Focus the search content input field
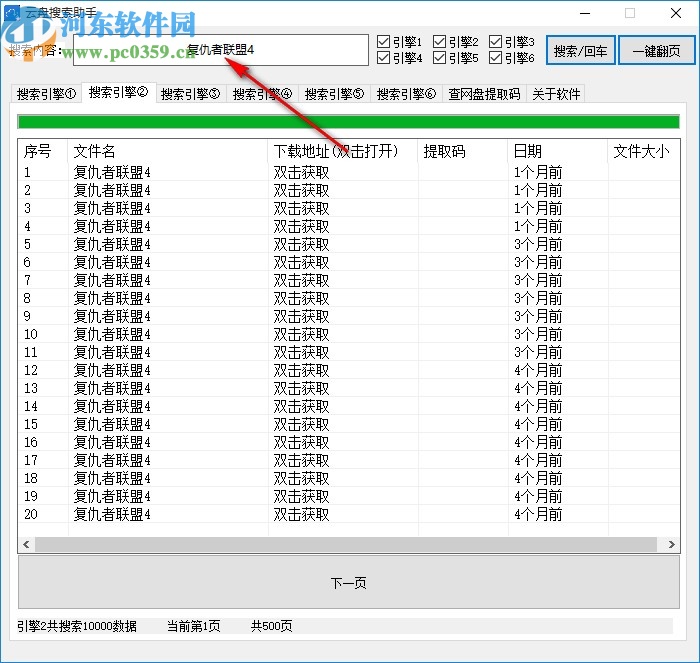The height and width of the screenshot is (663, 700). (221, 50)
